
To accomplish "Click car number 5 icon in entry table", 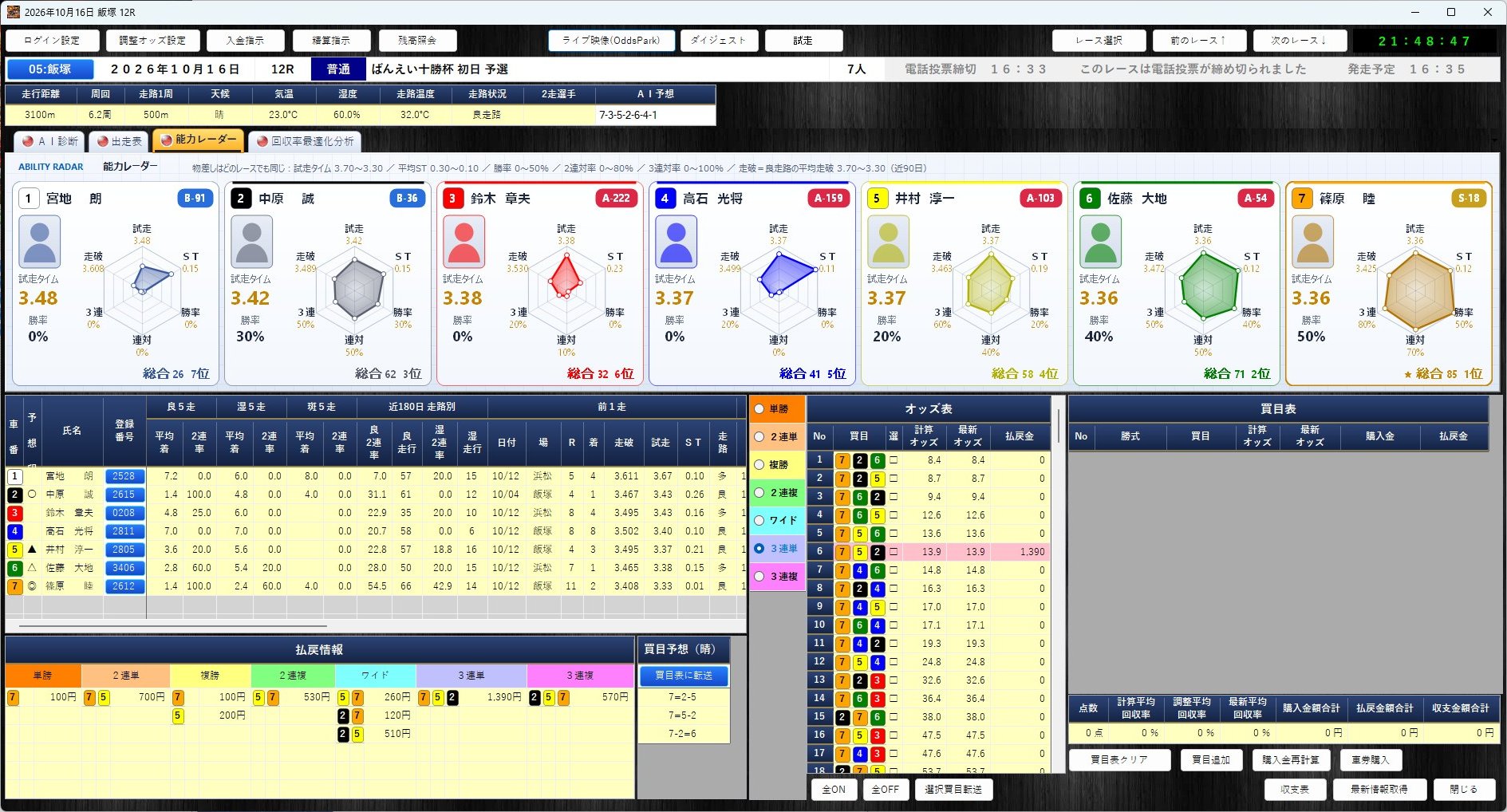I will click(14, 550).
